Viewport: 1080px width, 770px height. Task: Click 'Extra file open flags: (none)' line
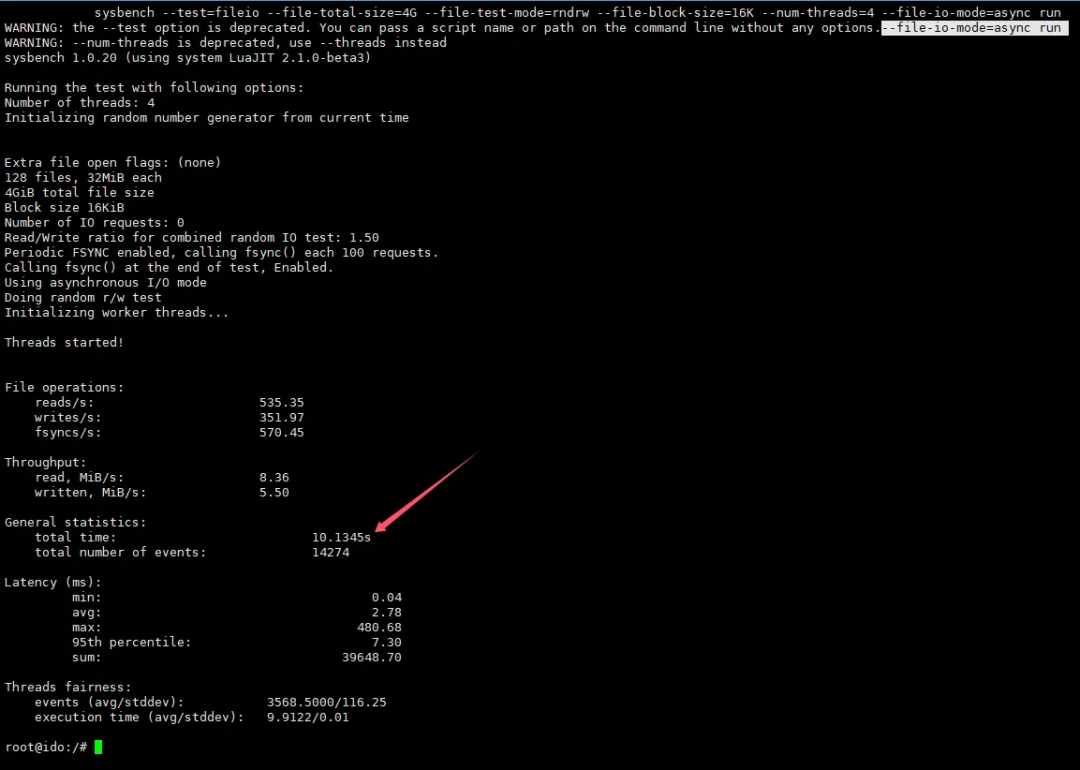(x=112, y=163)
